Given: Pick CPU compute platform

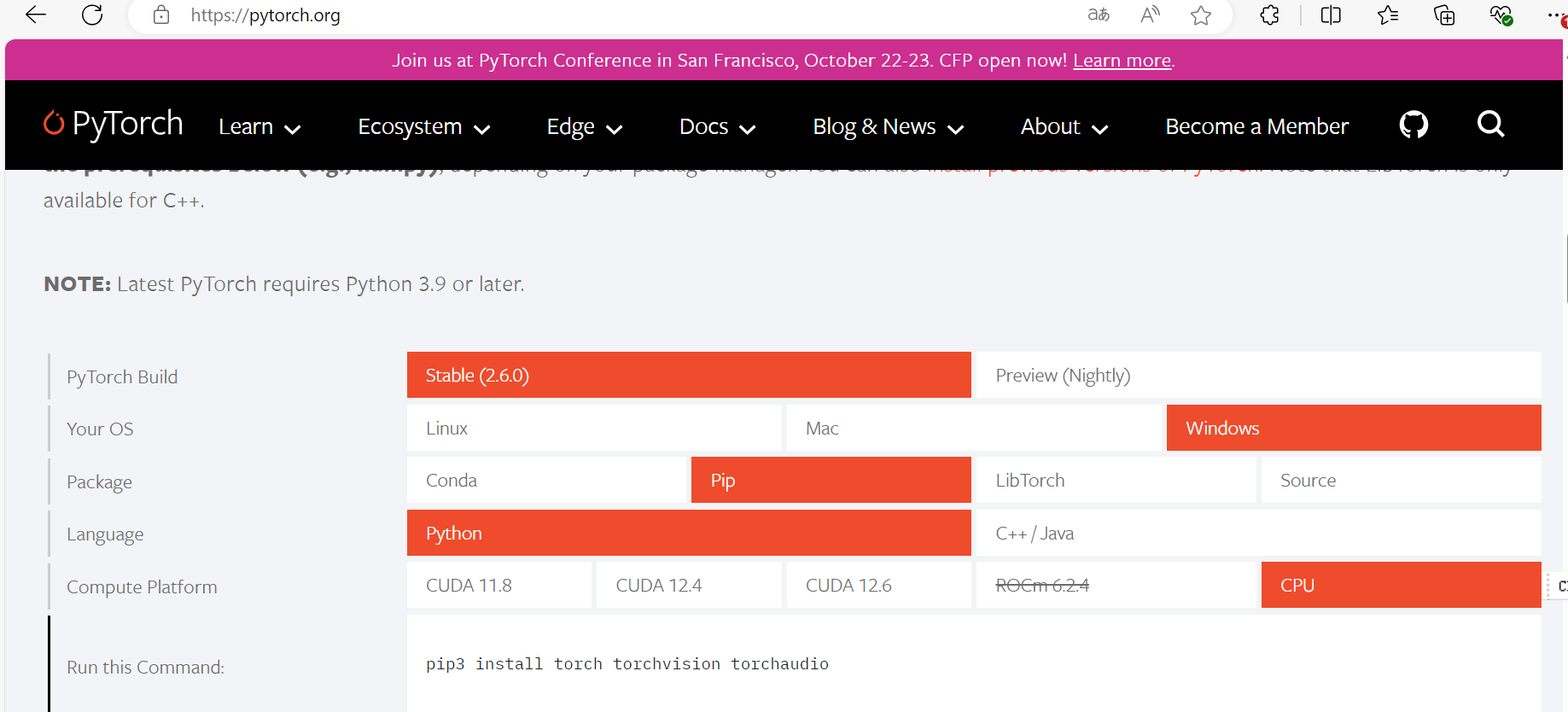Looking at the screenshot, I should [x=1402, y=585].
